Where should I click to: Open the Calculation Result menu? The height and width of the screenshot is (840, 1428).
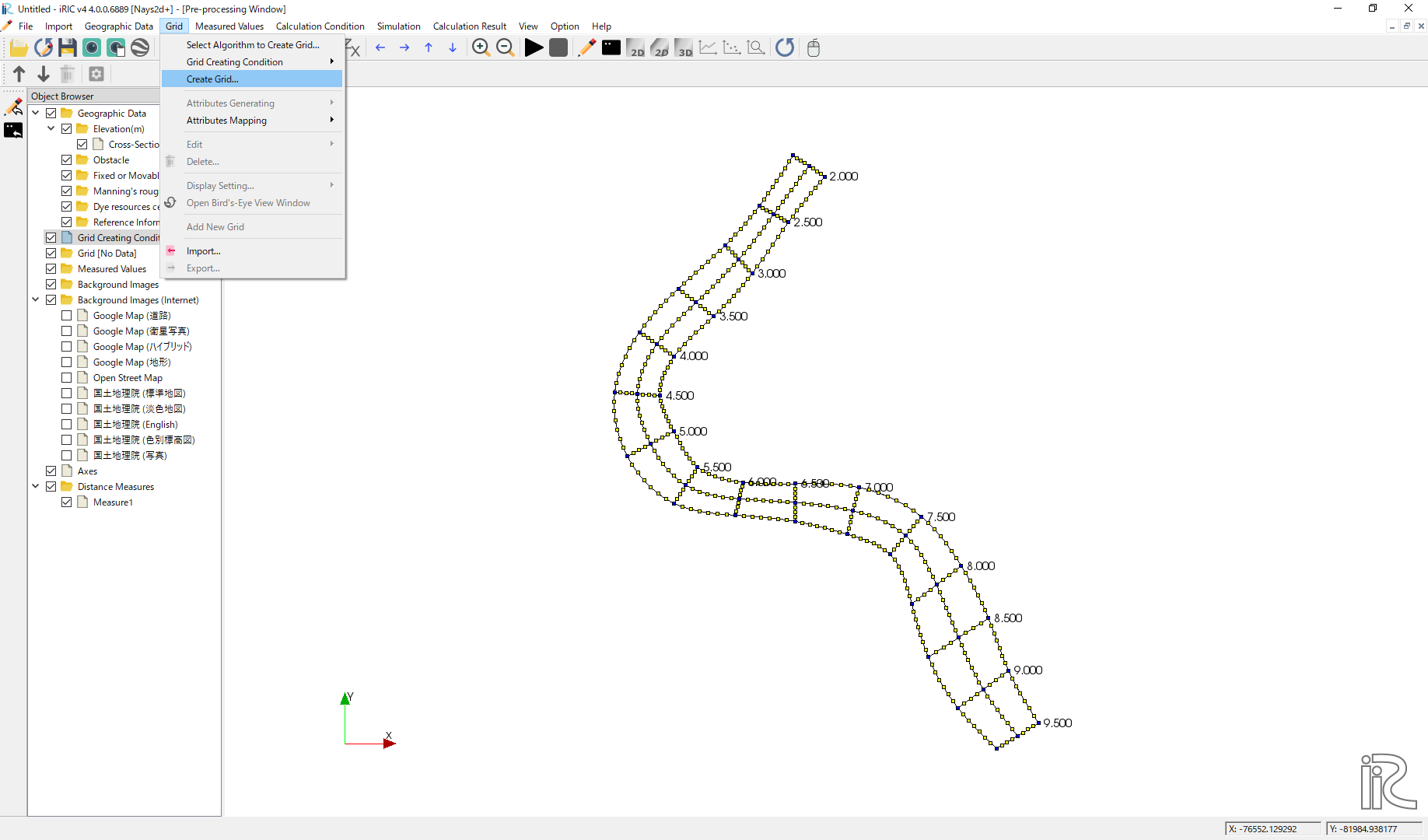click(x=470, y=26)
